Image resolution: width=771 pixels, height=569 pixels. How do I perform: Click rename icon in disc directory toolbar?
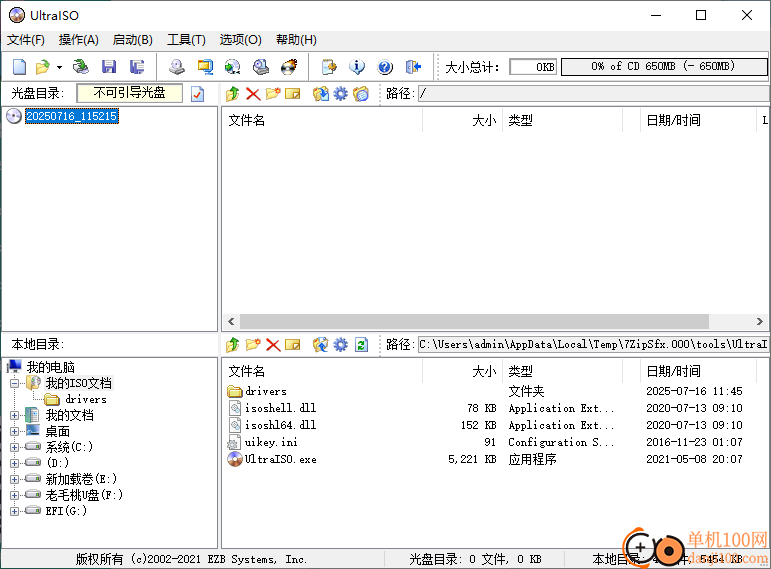click(293, 93)
